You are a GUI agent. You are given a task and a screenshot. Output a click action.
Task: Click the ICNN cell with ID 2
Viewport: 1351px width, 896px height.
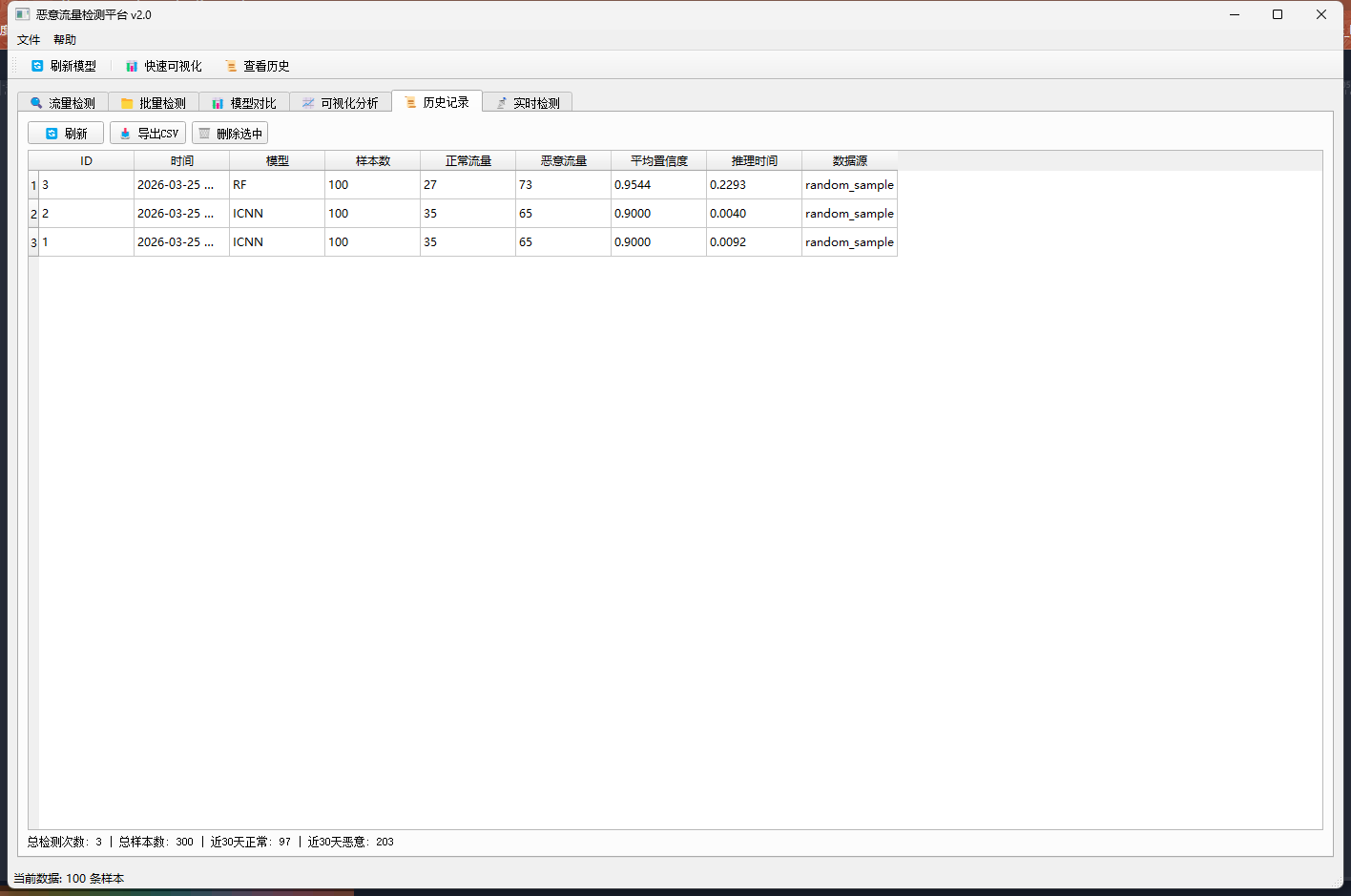coord(278,214)
